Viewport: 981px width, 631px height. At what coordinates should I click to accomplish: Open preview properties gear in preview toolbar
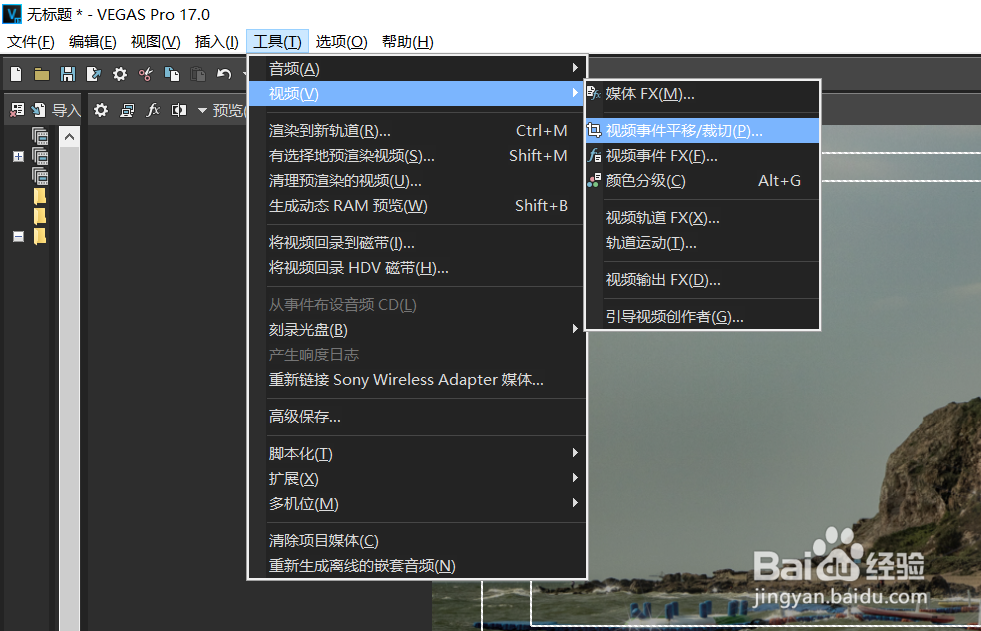101,111
